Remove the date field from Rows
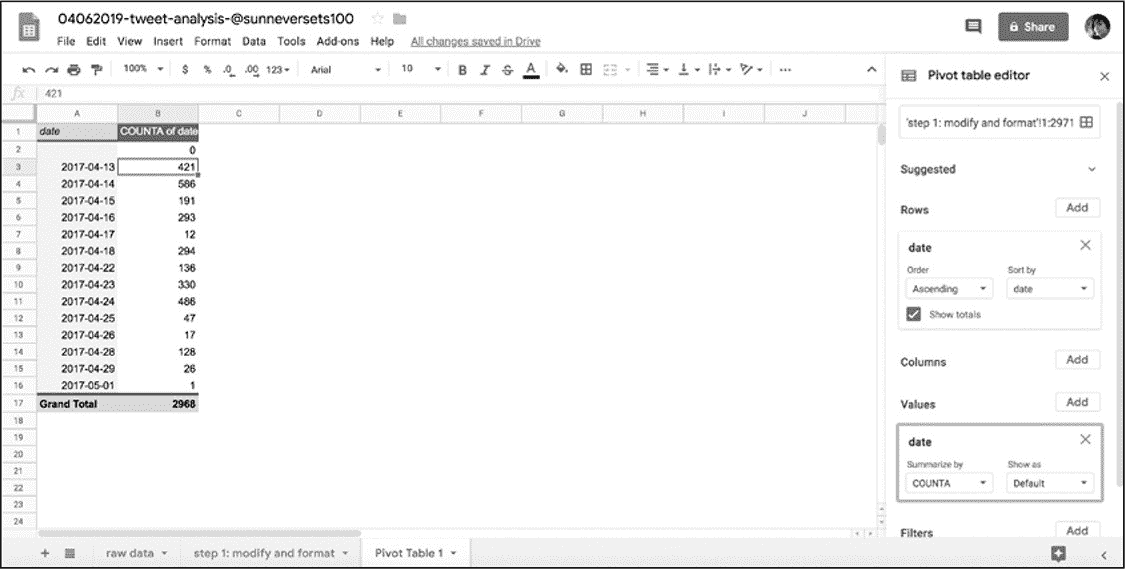Screen dimensions: 1125x569 click(x=1085, y=246)
